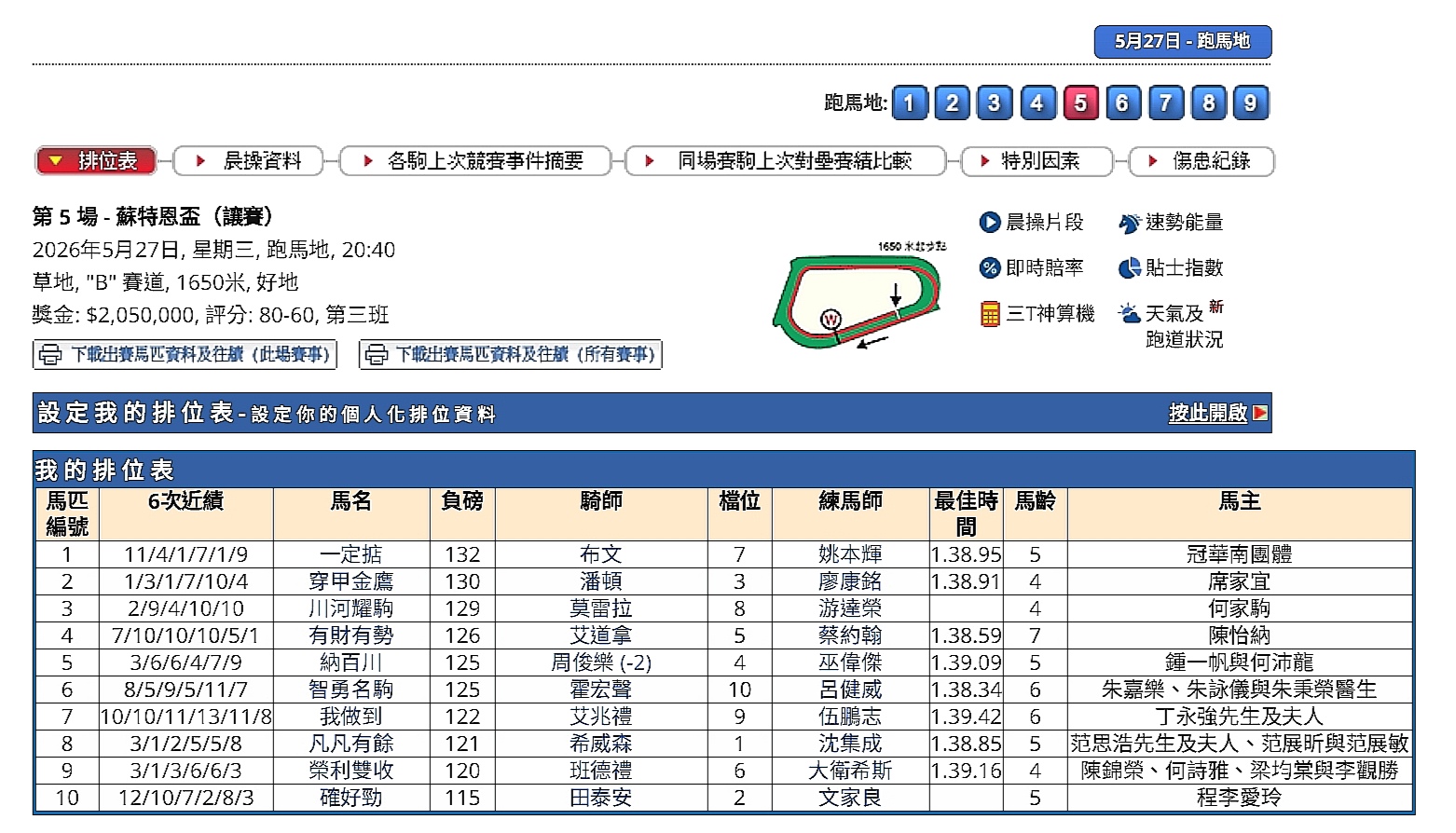Click the 5月27日 - 跑馬地 button
1456x833 pixels.
pos(1182,42)
